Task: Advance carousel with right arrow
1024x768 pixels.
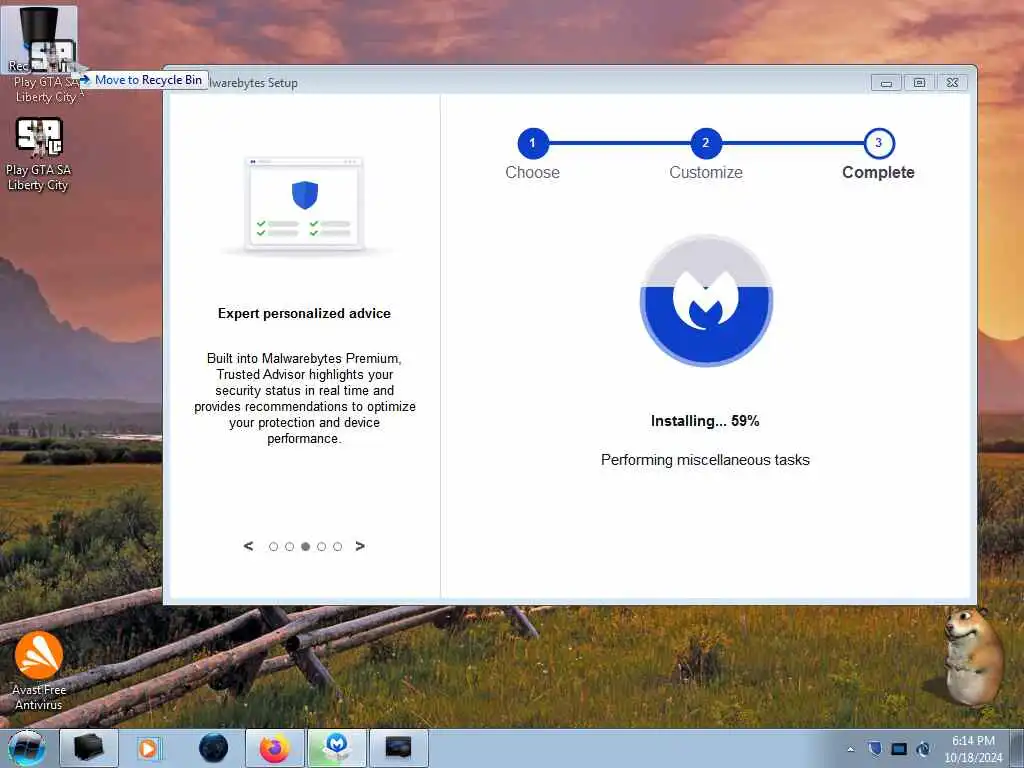Action: coord(360,546)
